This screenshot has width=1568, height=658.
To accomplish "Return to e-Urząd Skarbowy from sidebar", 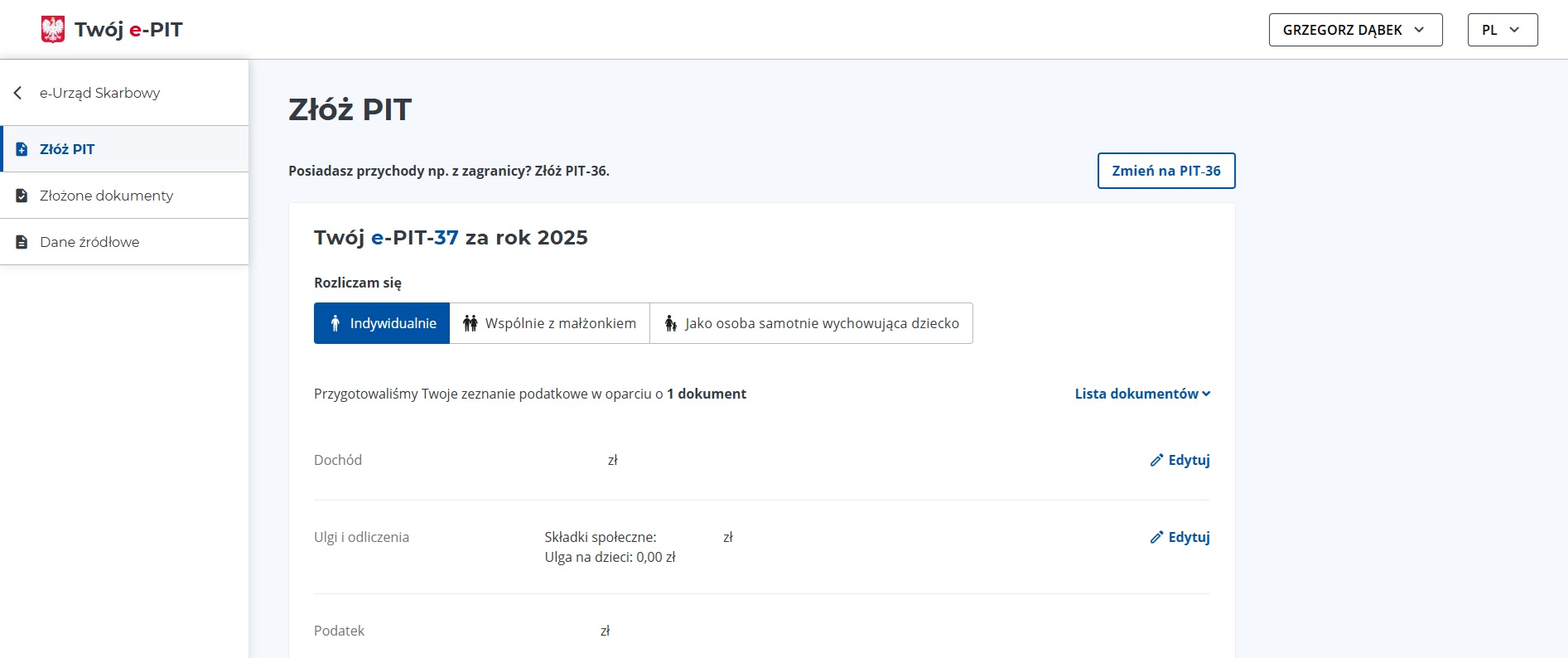I will pyautogui.click(x=99, y=93).
